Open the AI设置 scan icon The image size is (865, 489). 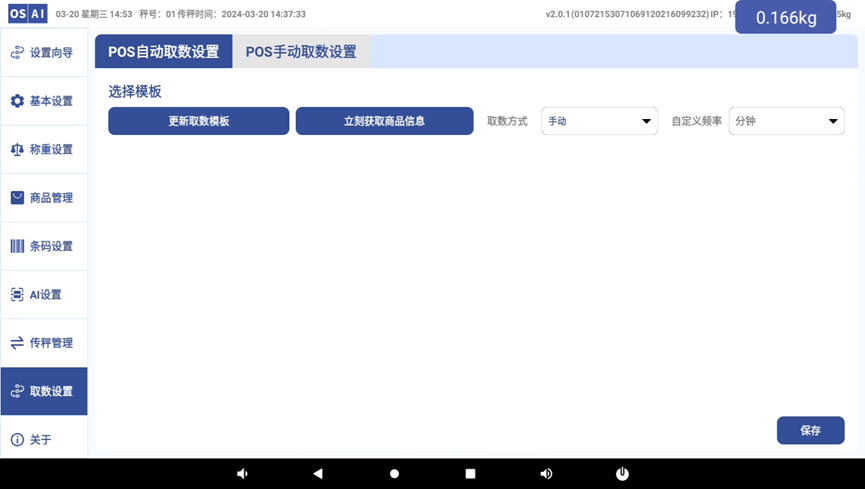17,294
